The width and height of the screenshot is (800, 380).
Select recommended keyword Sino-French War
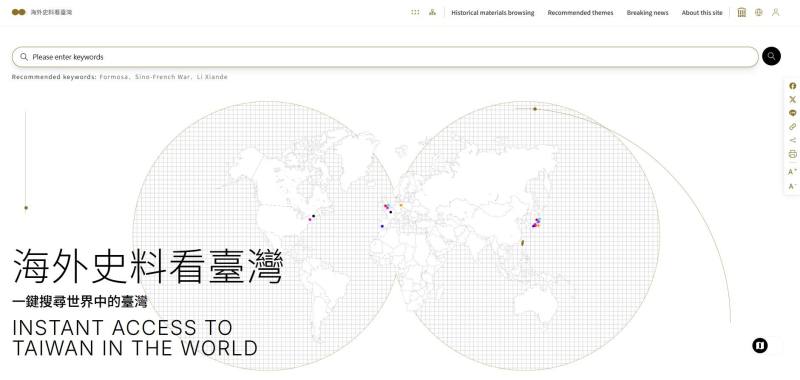pos(163,77)
